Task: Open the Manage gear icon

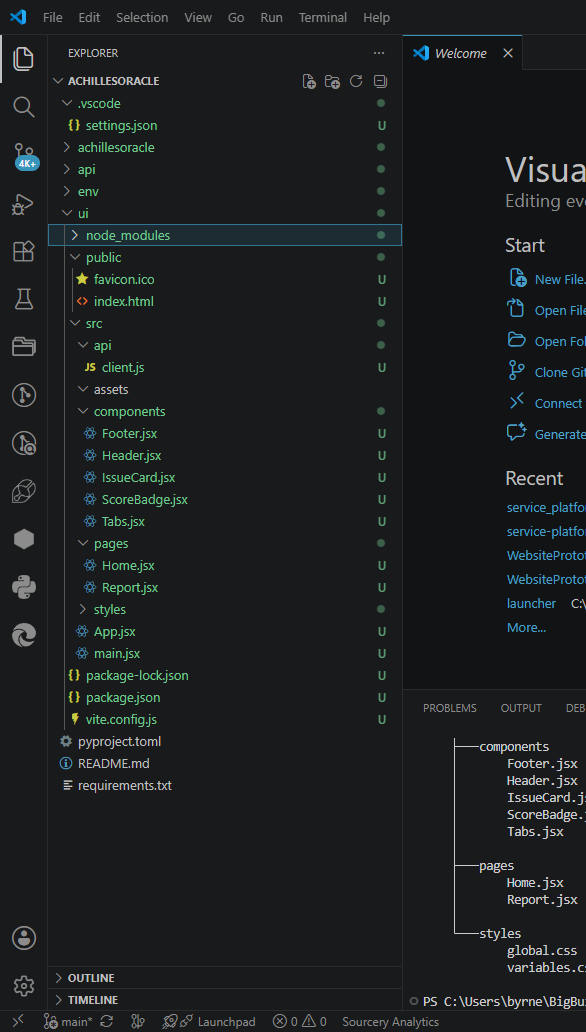Action: pyautogui.click(x=24, y=985)
